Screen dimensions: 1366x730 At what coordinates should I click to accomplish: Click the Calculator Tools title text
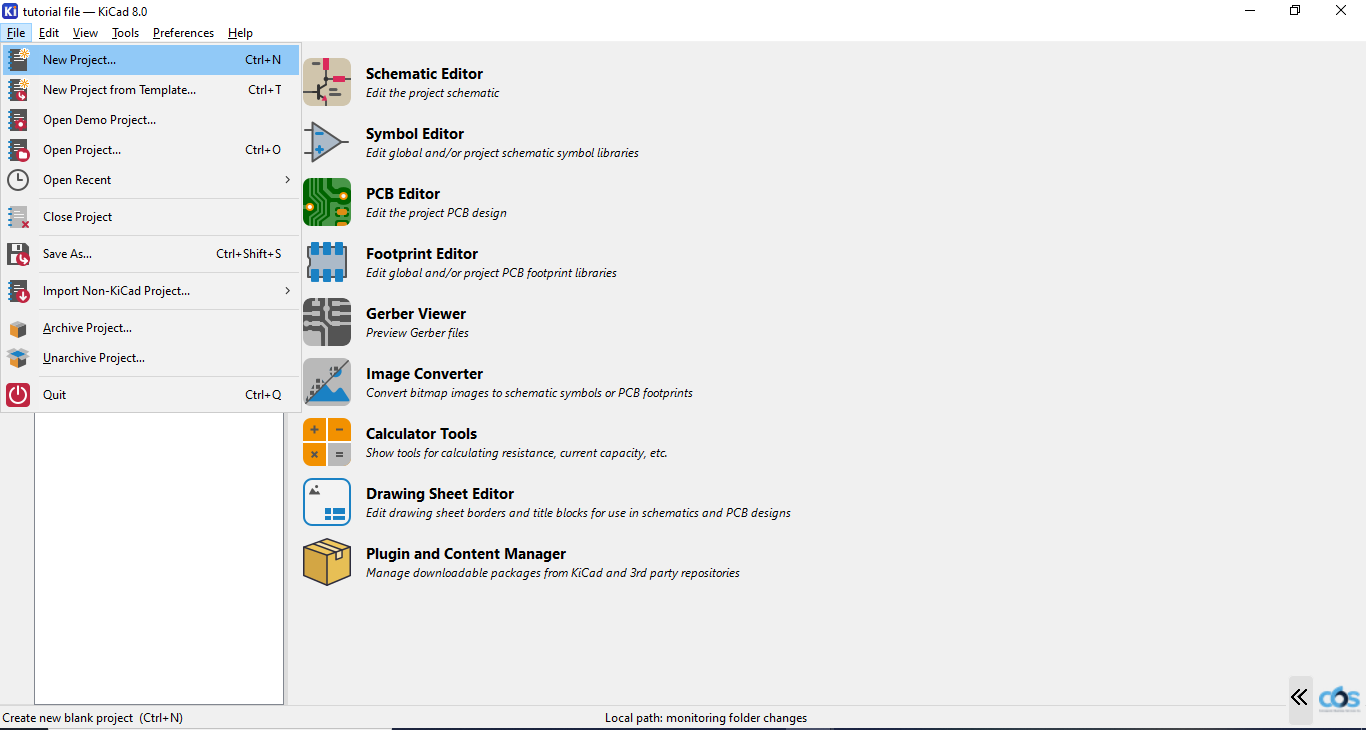tap(421, 434)
